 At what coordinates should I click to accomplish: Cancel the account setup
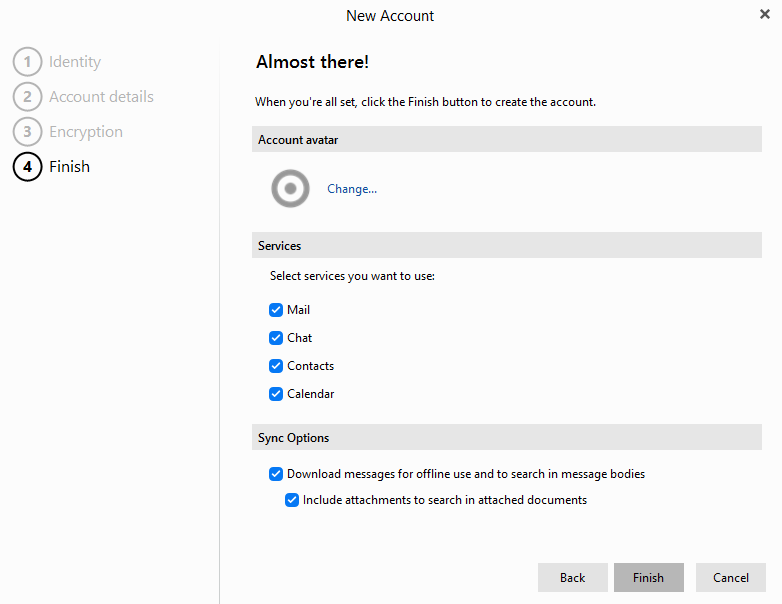pos(730,577)
